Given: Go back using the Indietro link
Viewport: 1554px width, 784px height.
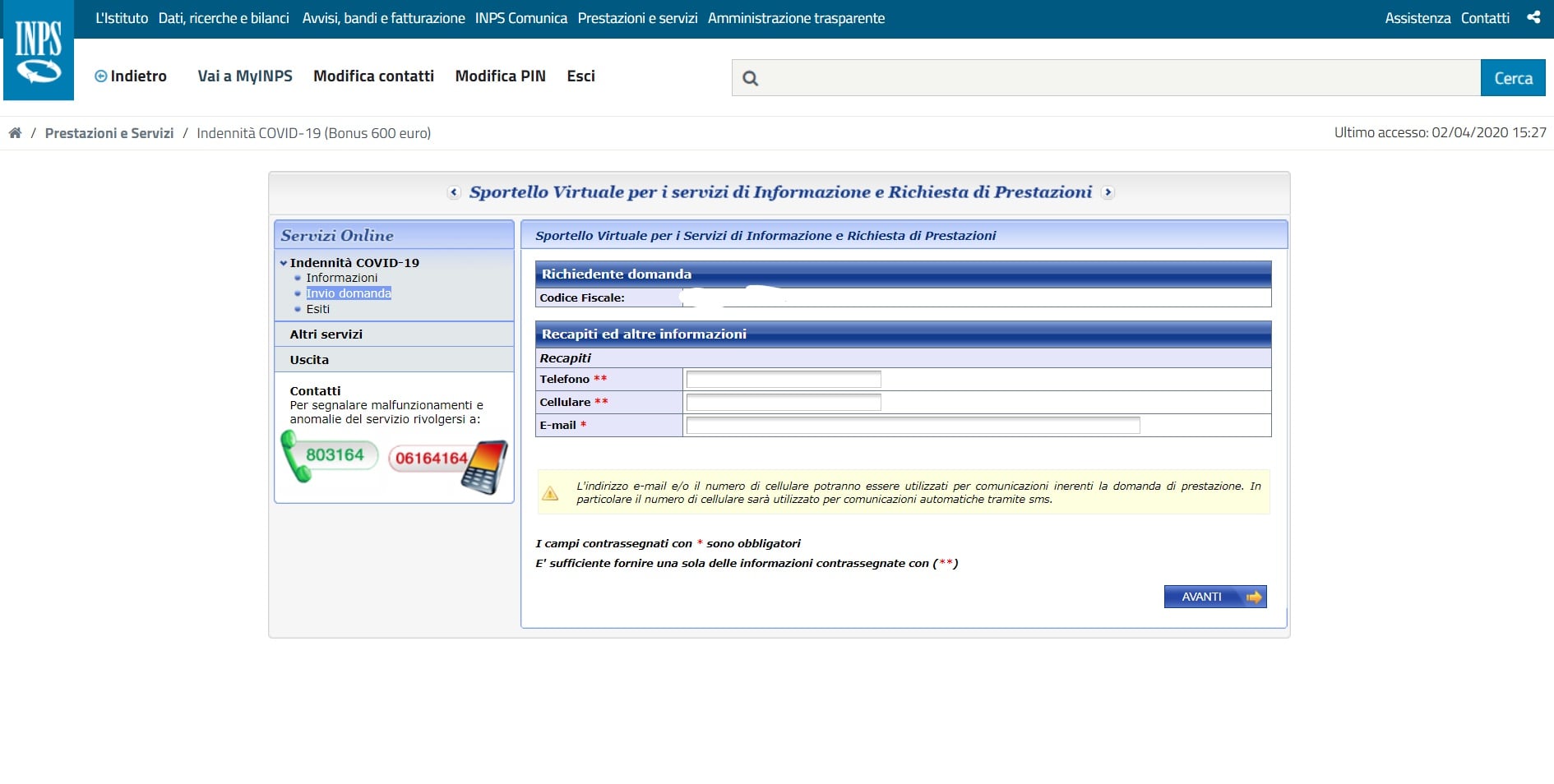Looking at the screenshot, I should [x=131, y=76].
